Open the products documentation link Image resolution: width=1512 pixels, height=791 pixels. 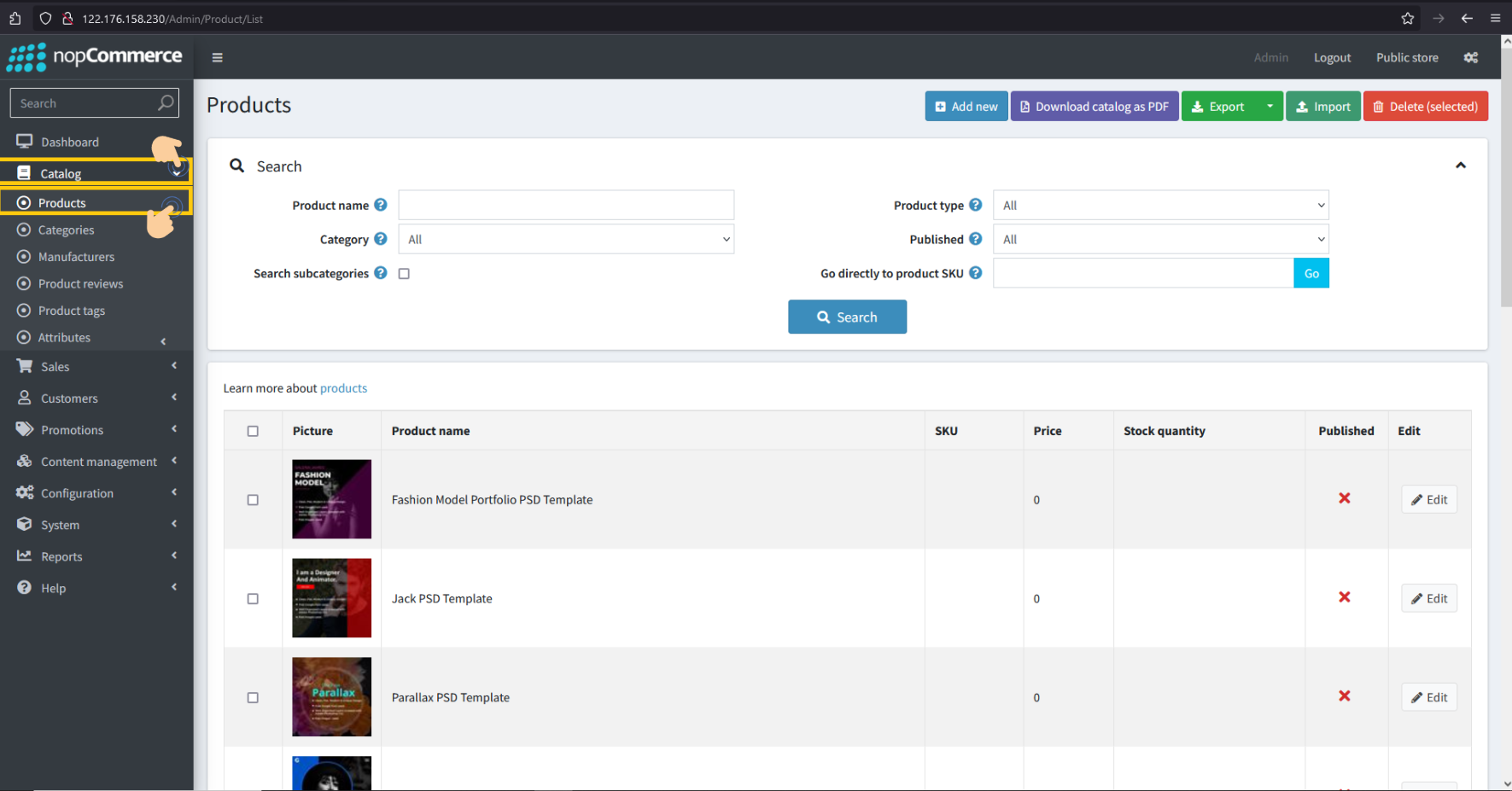[x=343, y=388]
